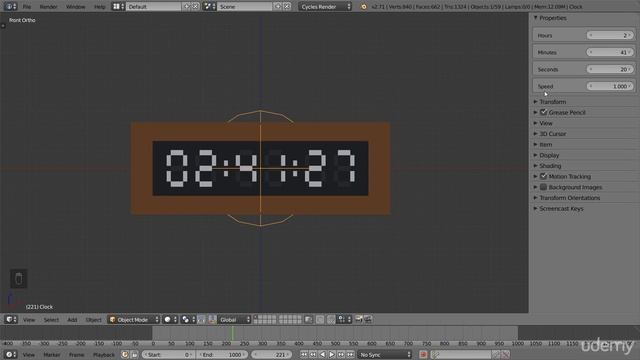The width and height of the screenshot is (640, 360).
Task: Click the Blender logo in info header
Action: click(363, 7)
